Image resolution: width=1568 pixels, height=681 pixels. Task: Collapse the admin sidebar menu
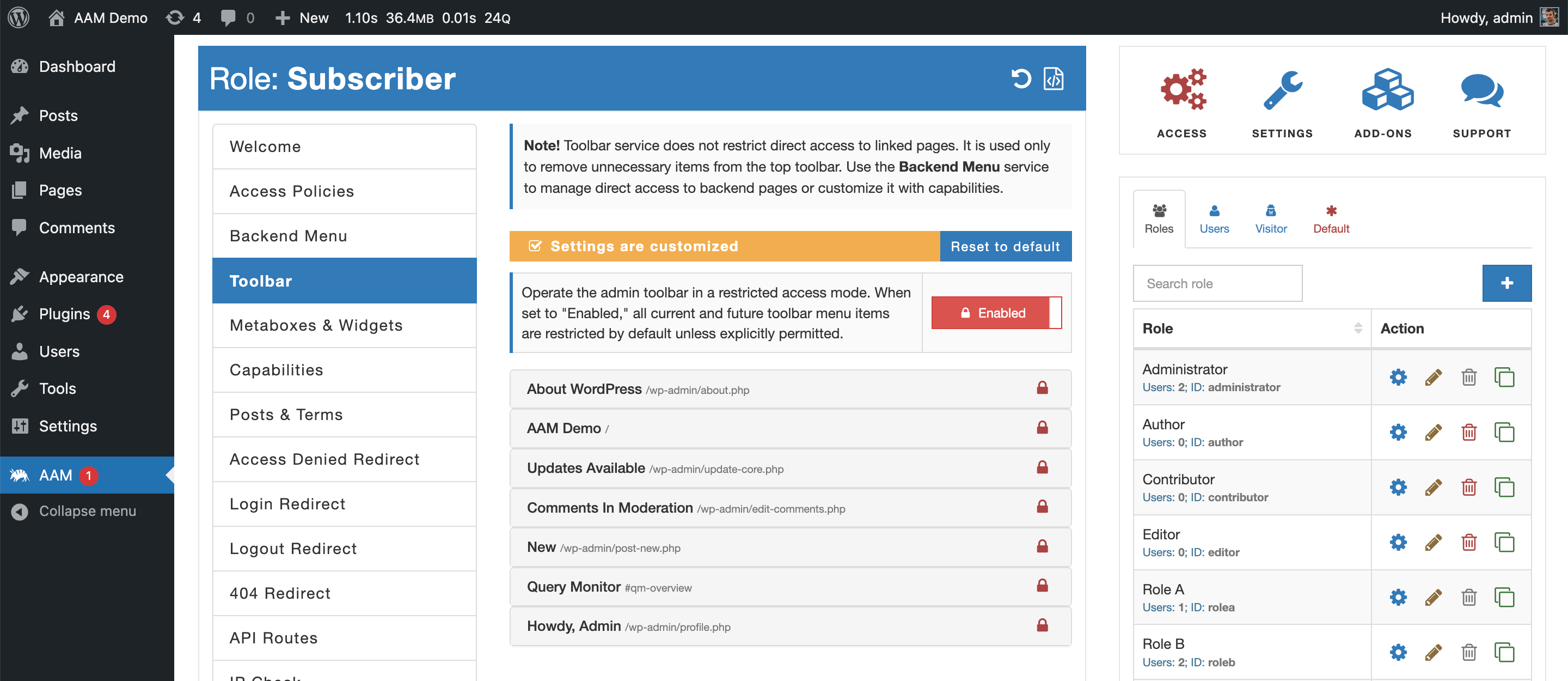[87, 511]
